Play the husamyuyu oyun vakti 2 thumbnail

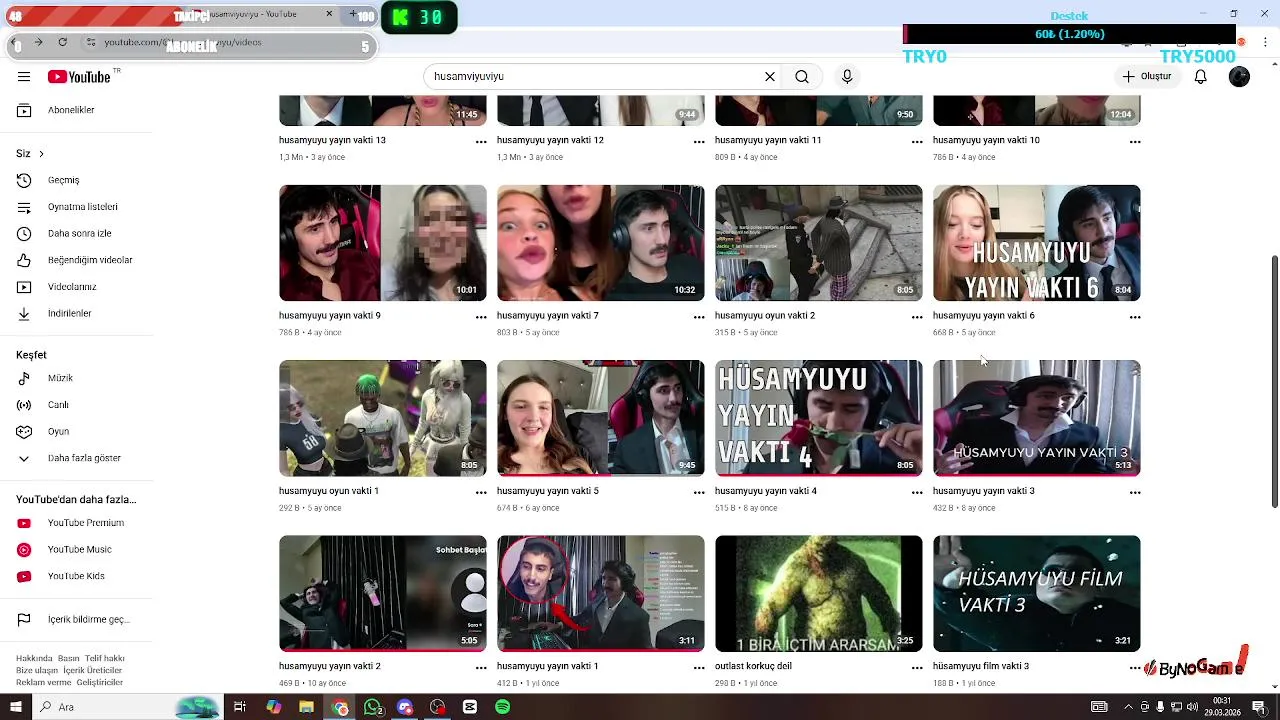click(819, 243)
